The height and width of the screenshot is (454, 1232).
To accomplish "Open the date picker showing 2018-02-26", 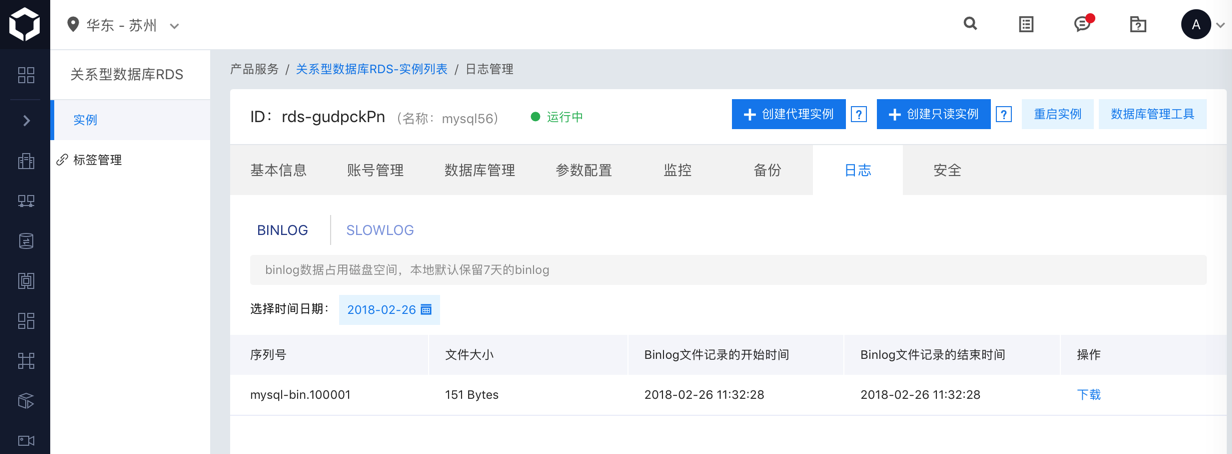I will click(389, 310).
